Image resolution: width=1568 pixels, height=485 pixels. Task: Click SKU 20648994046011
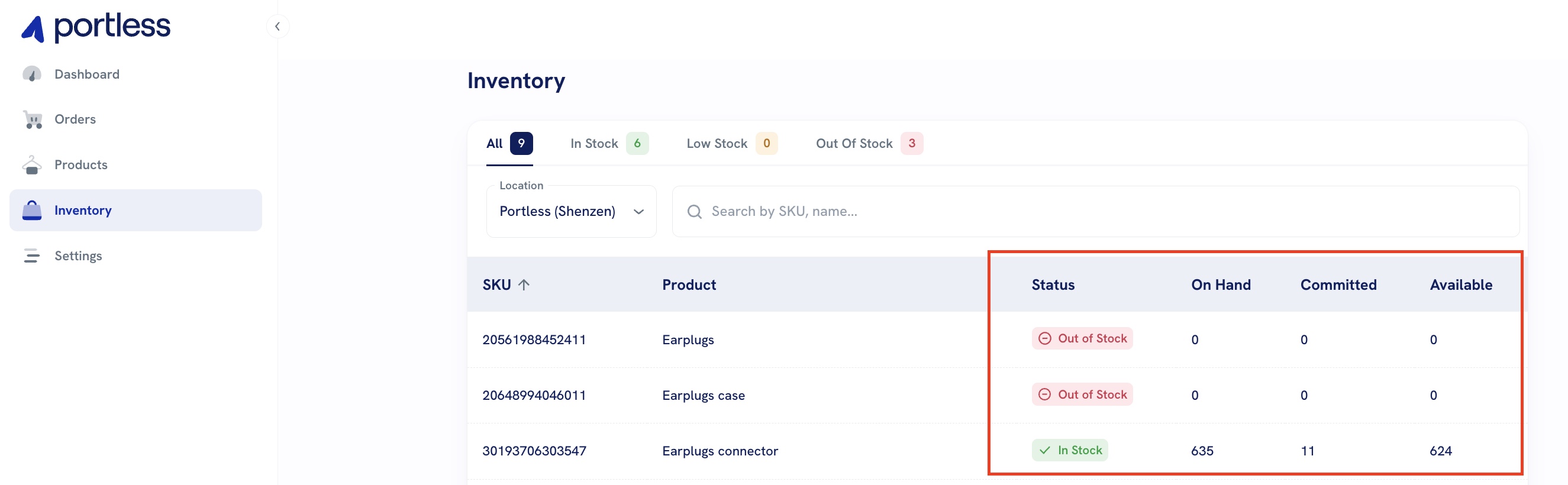(x=534, y=396)
